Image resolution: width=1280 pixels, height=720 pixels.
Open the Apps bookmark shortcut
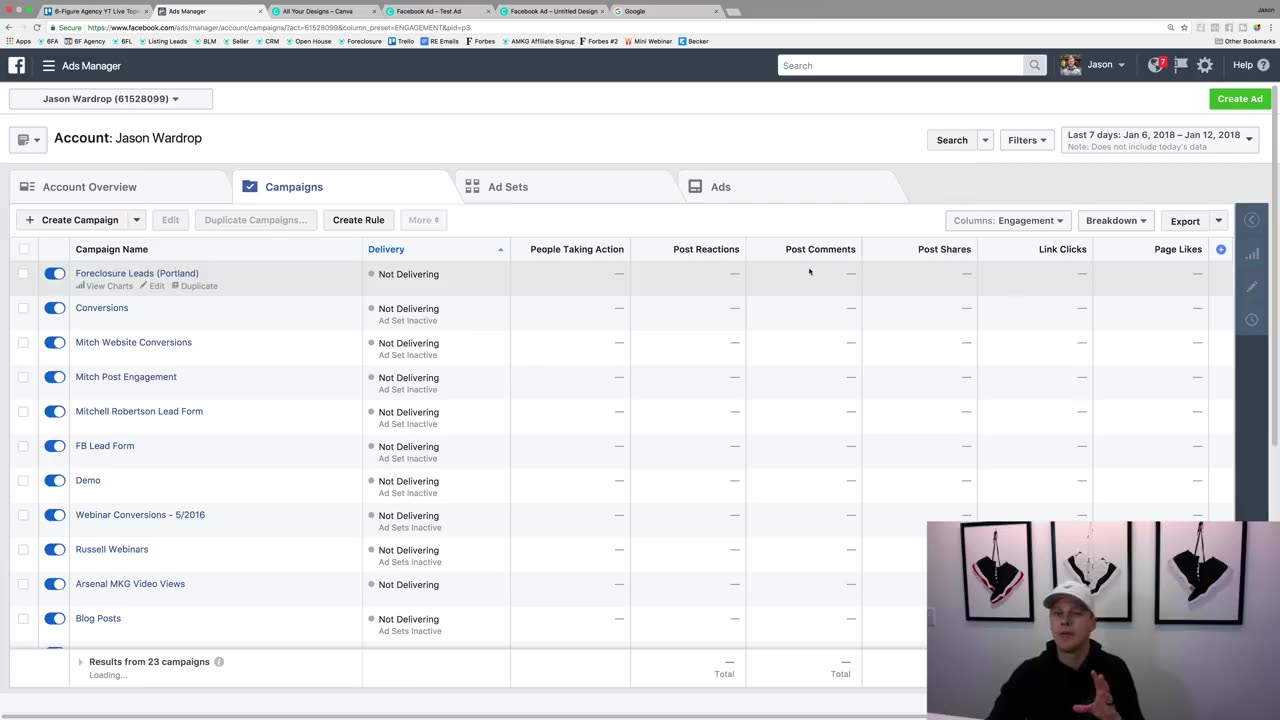[18, 41]
